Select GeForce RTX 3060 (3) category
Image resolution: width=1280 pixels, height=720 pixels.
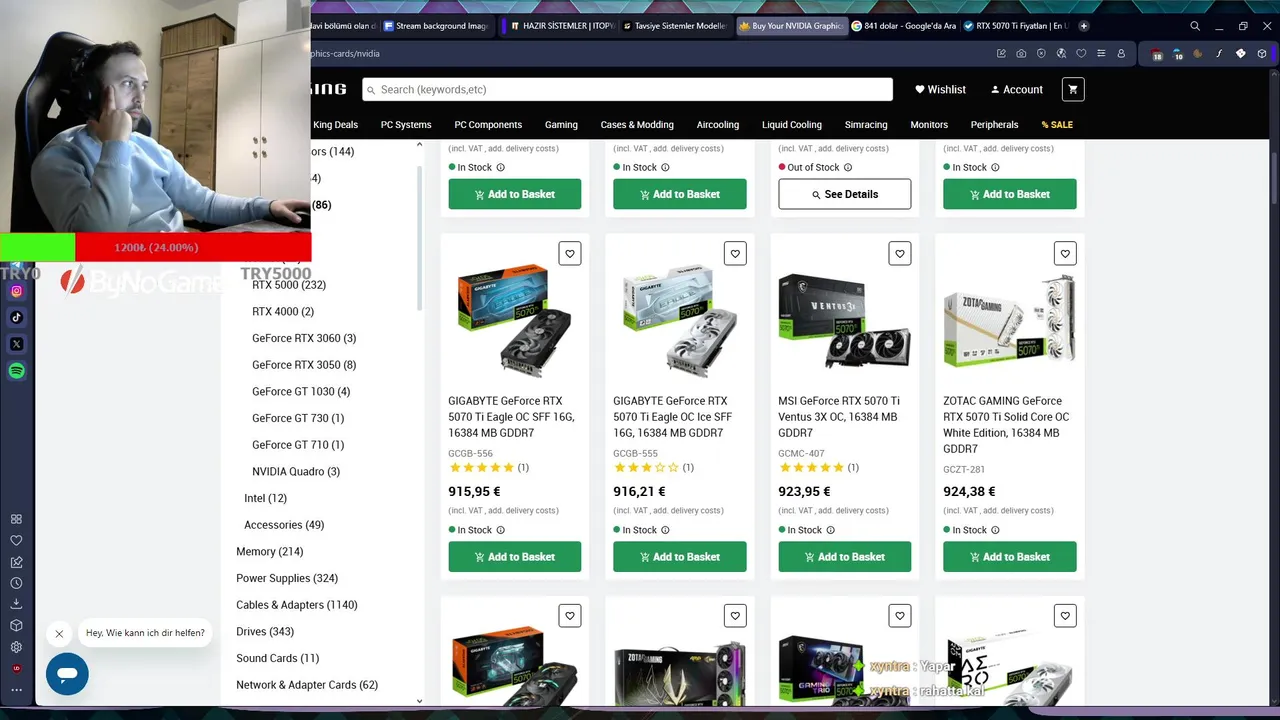click(304, 338)
